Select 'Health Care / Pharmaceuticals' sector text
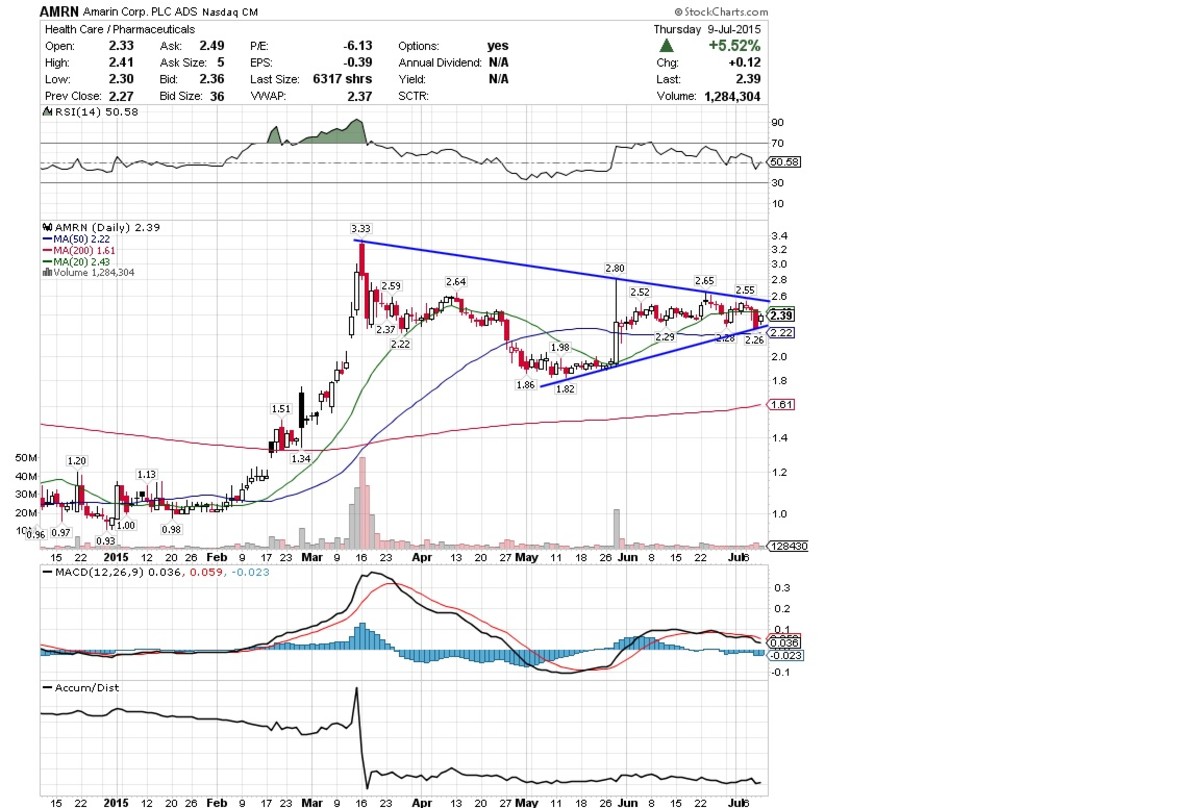 click(x=119, y=29)
